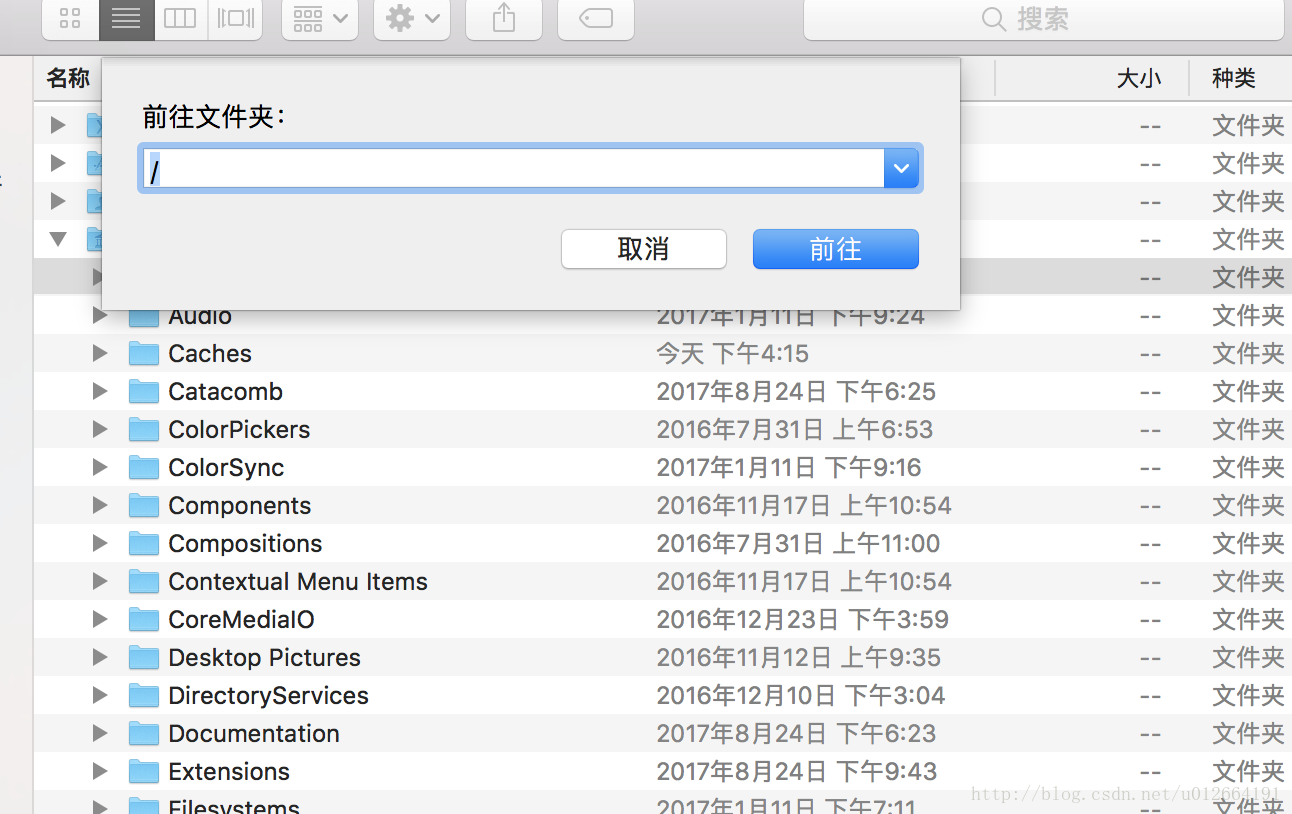Click the 前往文件夹 path input field
The width and height of the screenshot is (1292, 814).
512,169
